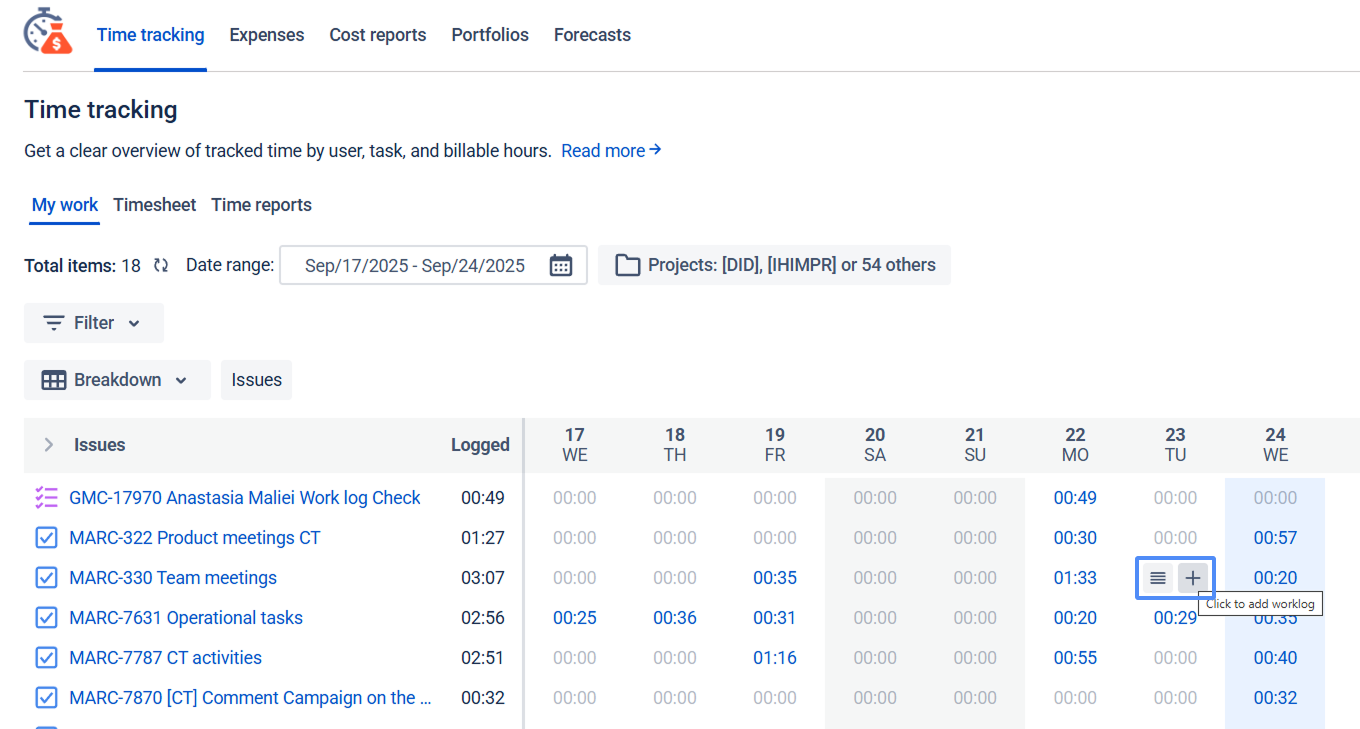The height and width of the screenshot is (729, 1360).
Task: Click the checkbox icon beside MARC-322
Action: pos(46,538)
